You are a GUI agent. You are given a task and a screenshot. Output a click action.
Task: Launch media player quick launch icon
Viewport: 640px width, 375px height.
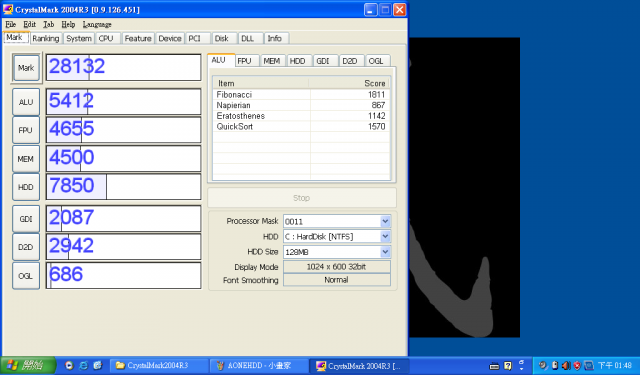point(69,366)
